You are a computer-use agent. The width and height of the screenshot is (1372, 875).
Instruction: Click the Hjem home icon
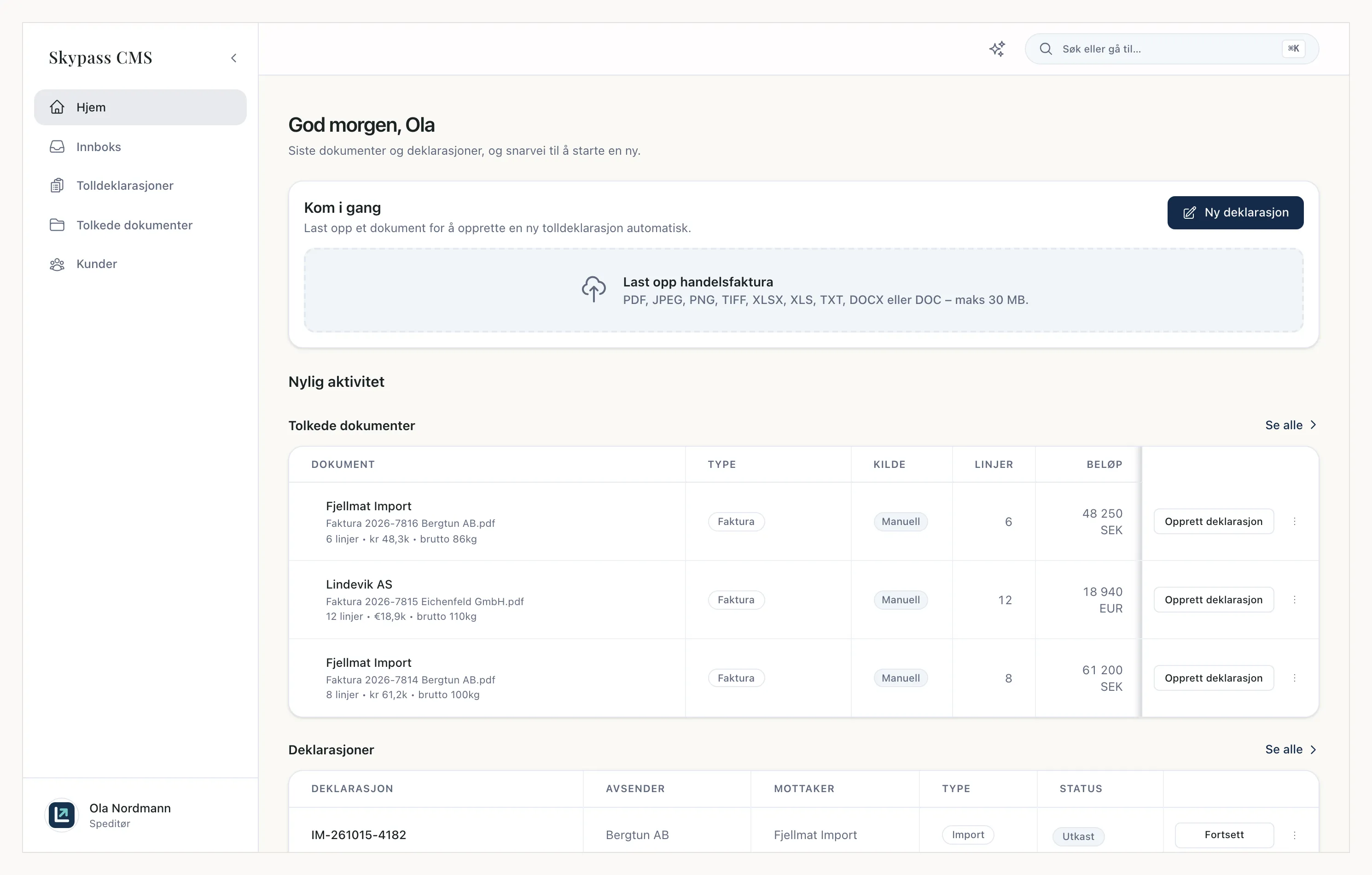point(57,107)
